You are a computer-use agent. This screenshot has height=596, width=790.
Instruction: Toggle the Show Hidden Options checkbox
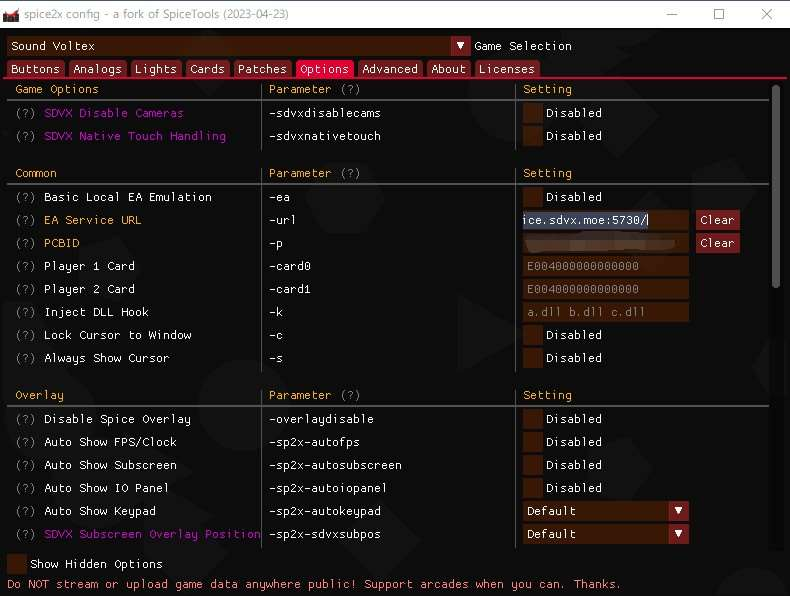17,564
